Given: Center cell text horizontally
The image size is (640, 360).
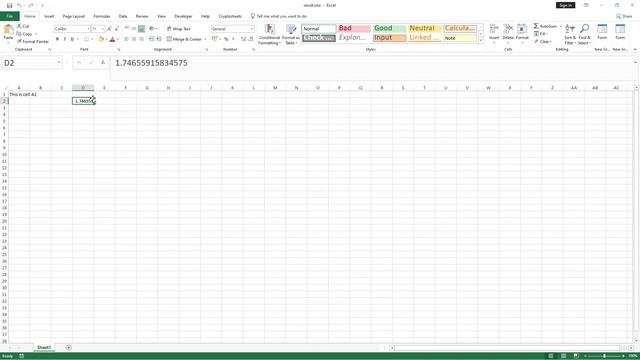Looking at the screenshot, I should click(134, 39).
